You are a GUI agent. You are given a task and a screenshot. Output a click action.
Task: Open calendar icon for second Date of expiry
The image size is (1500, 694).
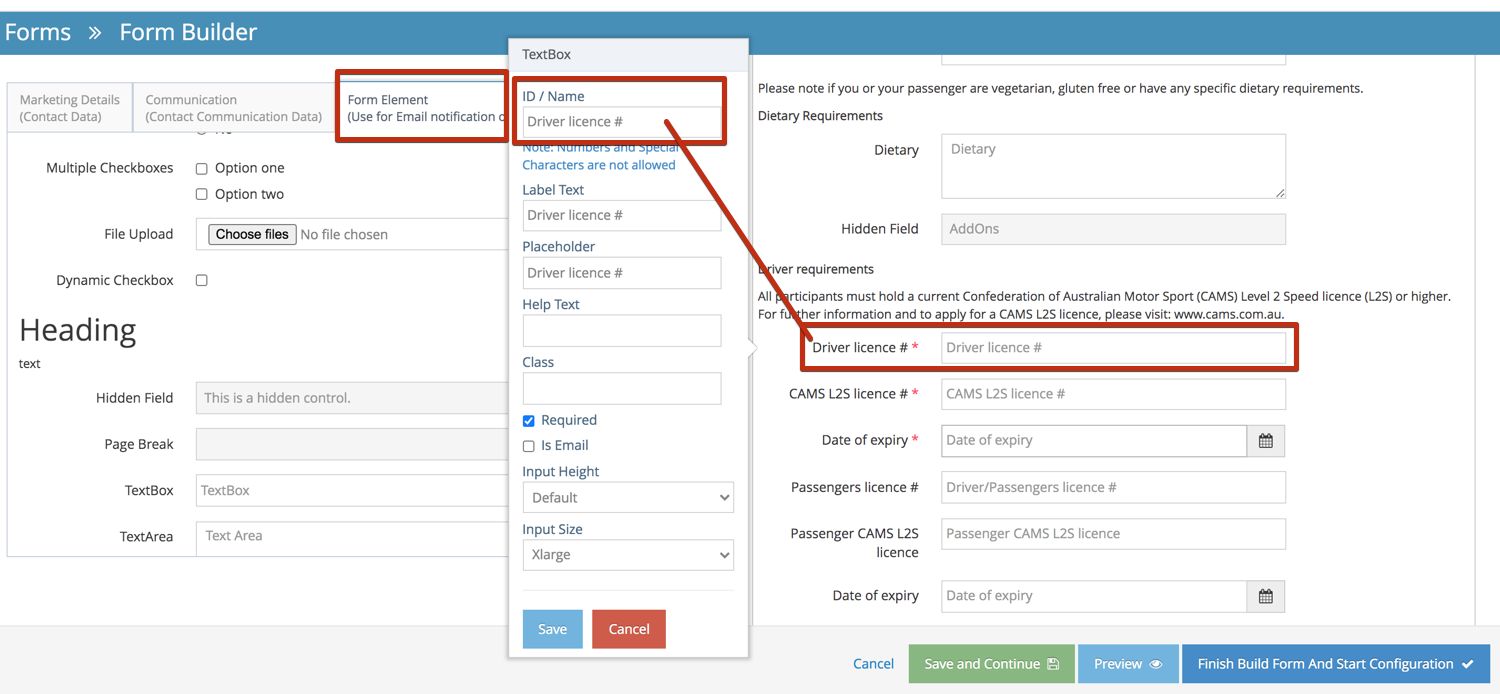click(x=1265, y=597)
